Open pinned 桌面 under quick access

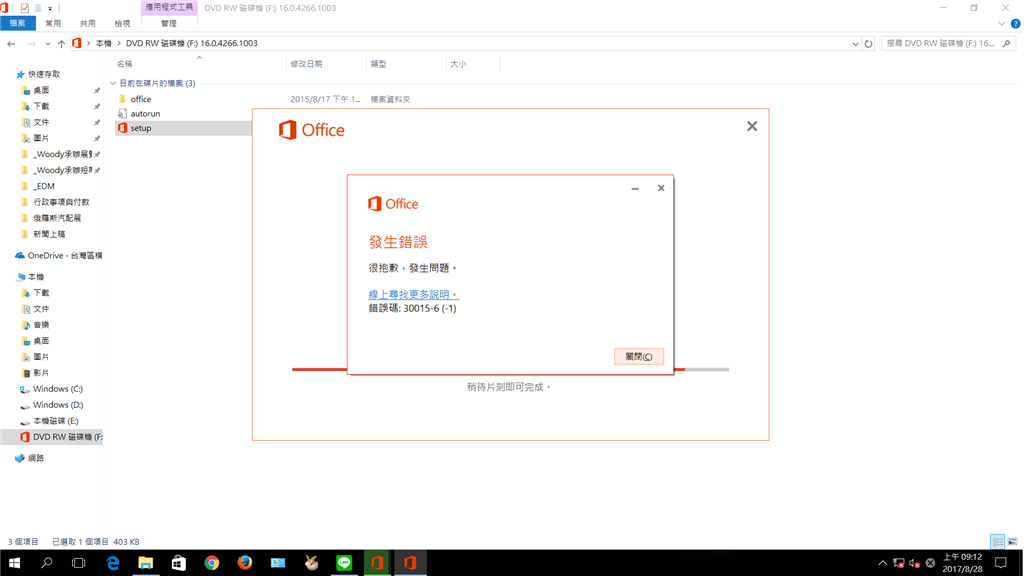pyautogui.click(x=41, y=91)
